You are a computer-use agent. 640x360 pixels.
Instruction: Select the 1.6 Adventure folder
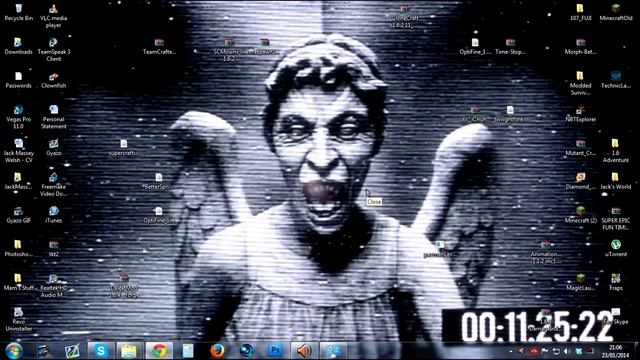tap(616, 150)
